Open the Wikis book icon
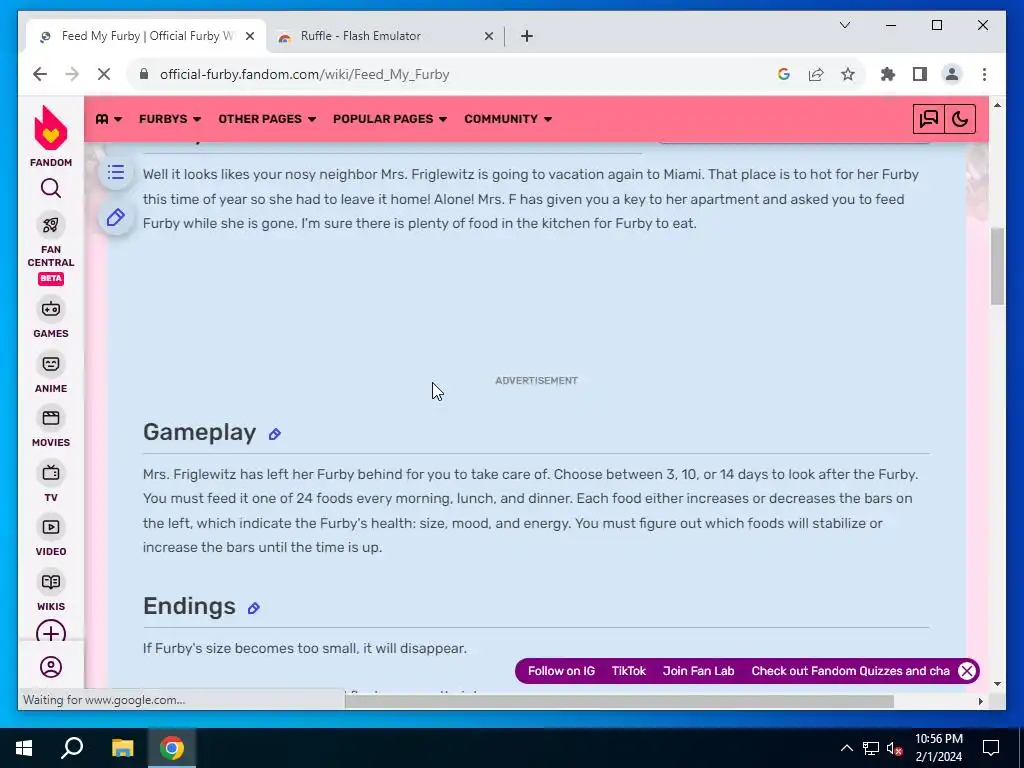The image size is (1024, 768). (50, 582)
